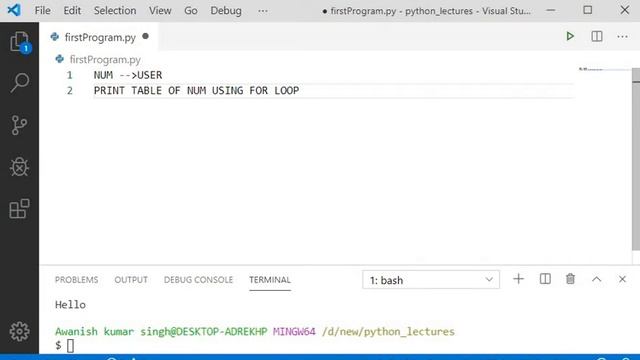Open the Manage gear settings icon
640x360 pixels.
tap(19, 331)
